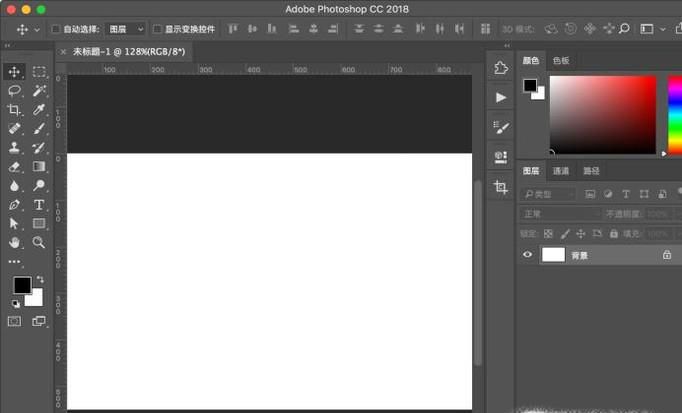Select the History Brush tool
This screenshot has height=413, width=682.
(39, 148)
